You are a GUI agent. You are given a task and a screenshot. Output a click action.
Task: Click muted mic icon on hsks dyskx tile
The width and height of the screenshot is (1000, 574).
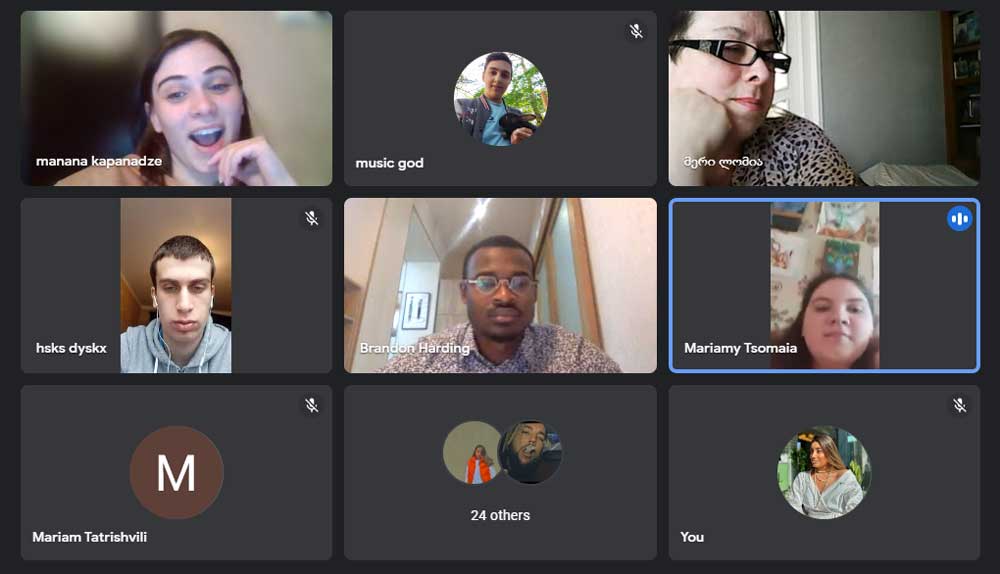[x=311, y=218]
